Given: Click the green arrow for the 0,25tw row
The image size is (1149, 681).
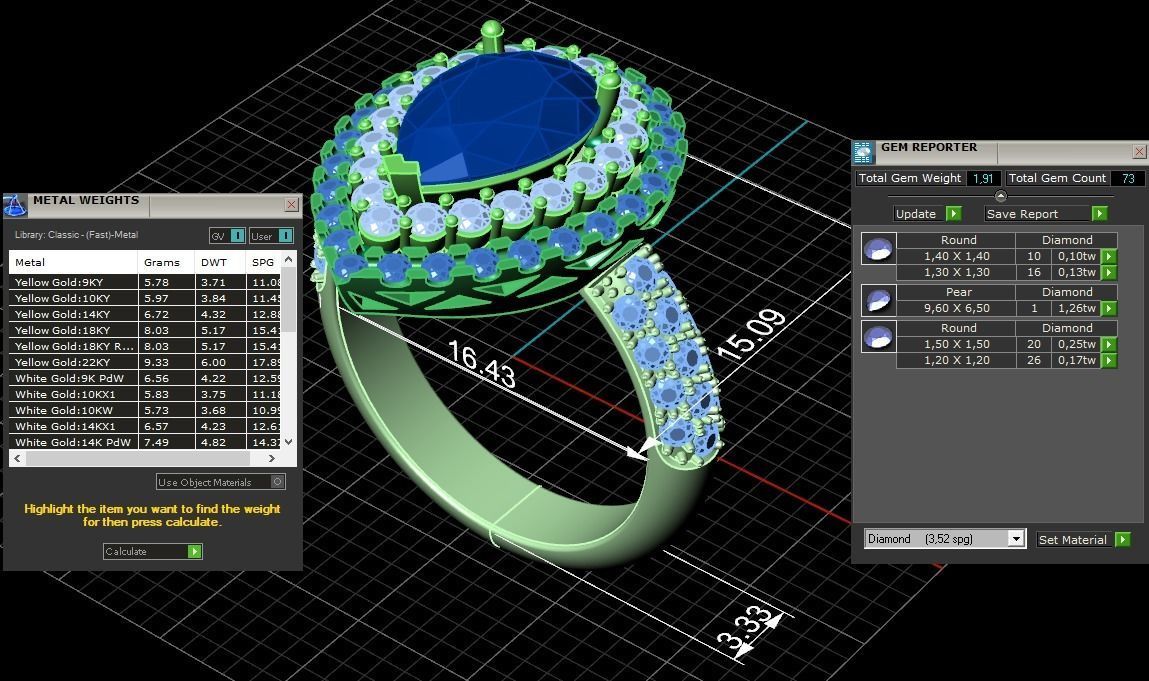Looking at the screenshot, I should click(x=1109, y=344).
